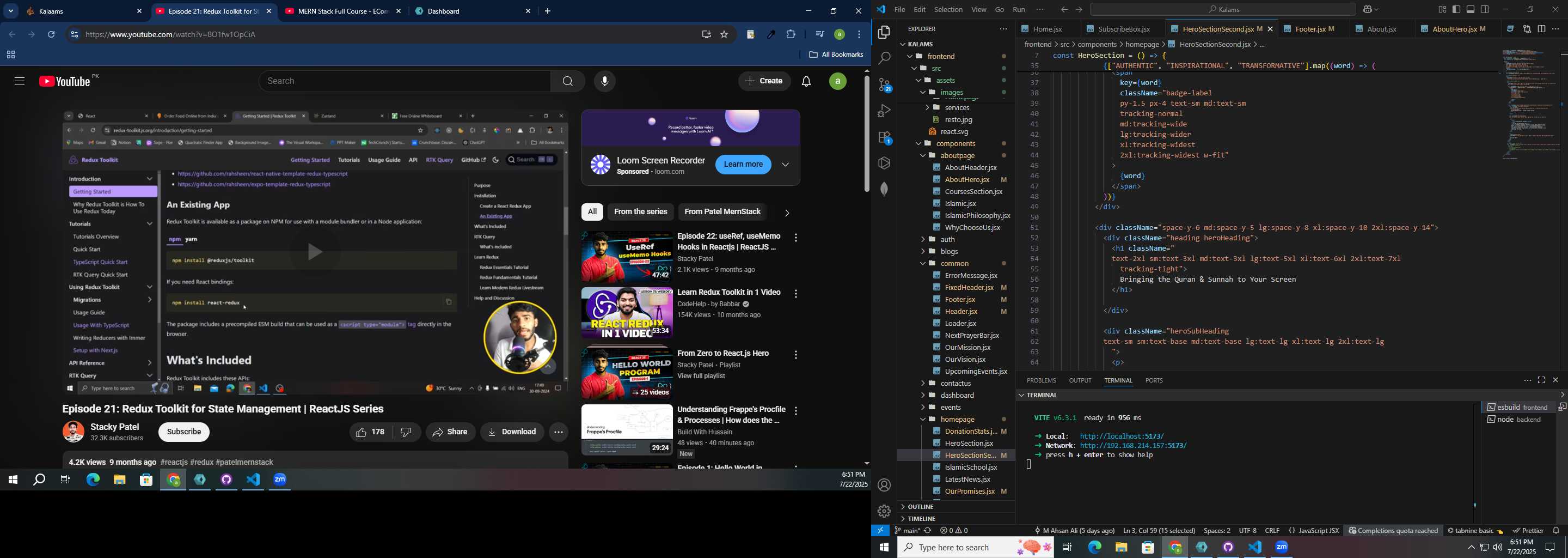Screen dimensions: 1568x558
Task: Click the Create button on YouTube
Action: click(764, 81)
